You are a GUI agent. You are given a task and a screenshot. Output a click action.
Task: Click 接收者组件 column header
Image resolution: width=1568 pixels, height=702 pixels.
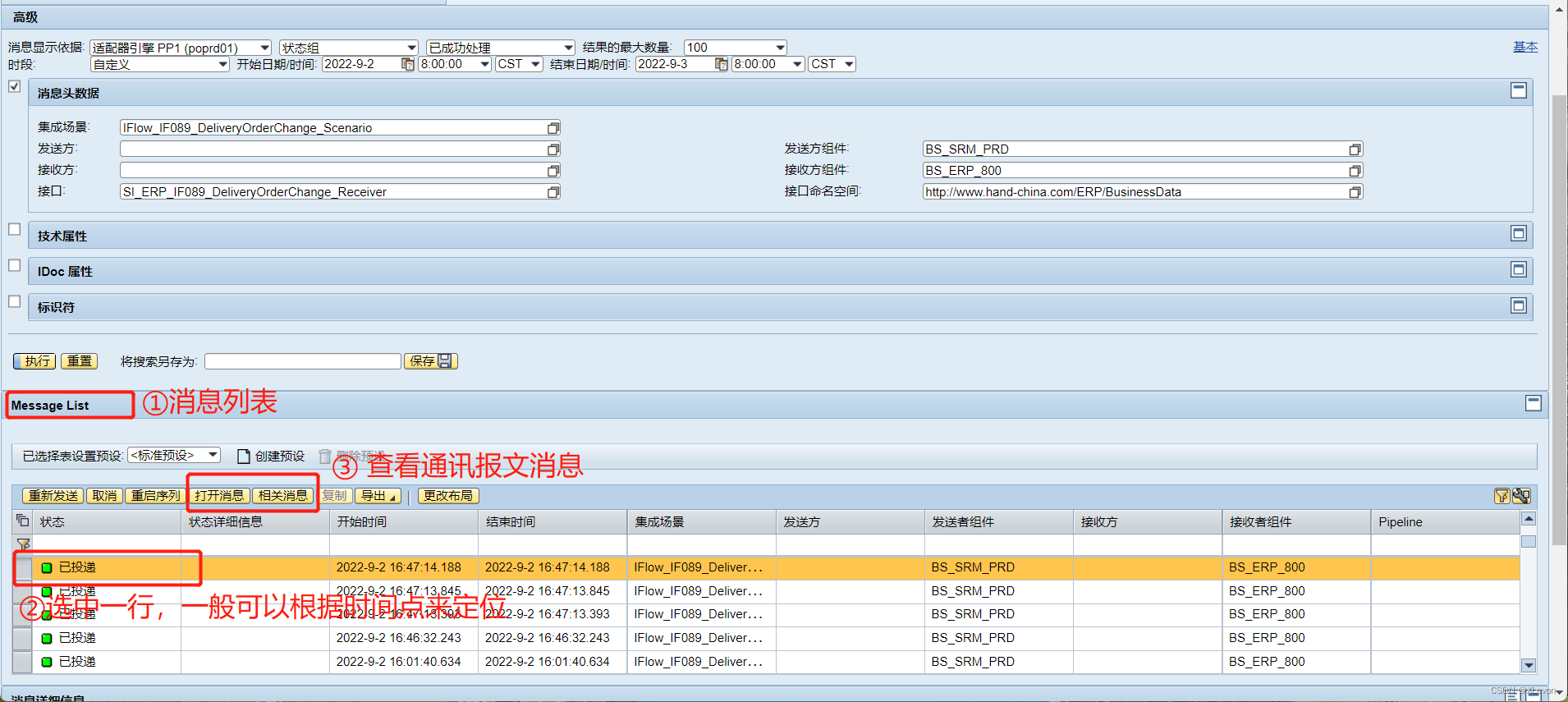[1296, 522]
